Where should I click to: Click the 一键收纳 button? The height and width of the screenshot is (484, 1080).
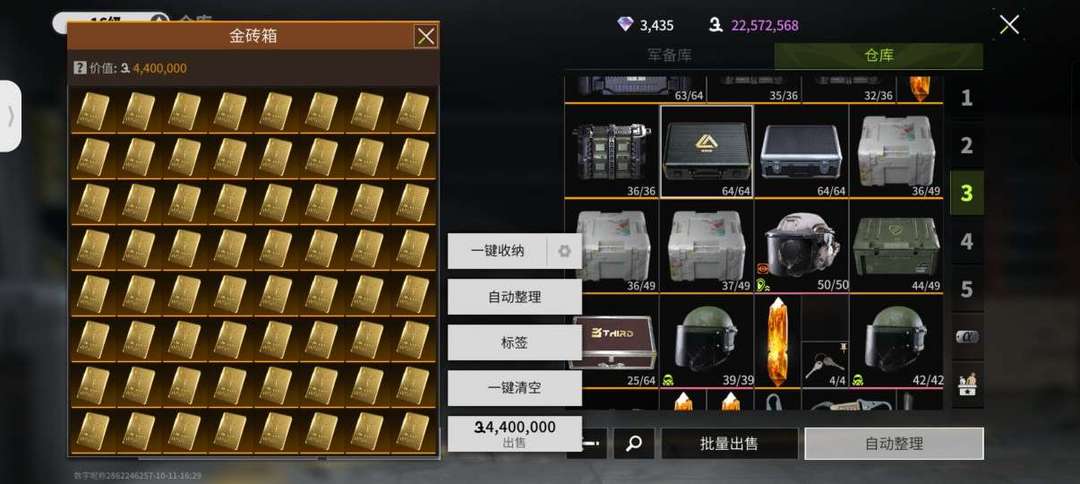(497, 251)
